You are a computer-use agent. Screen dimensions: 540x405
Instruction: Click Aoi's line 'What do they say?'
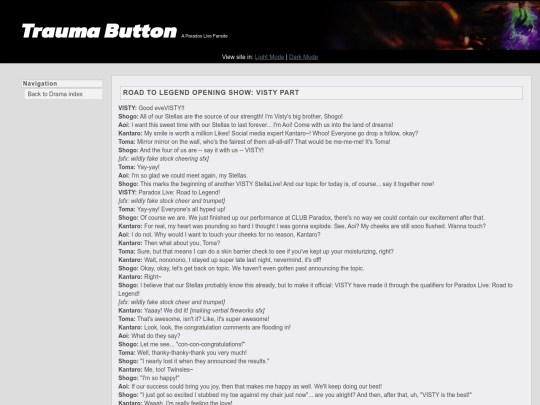[149, 336]
